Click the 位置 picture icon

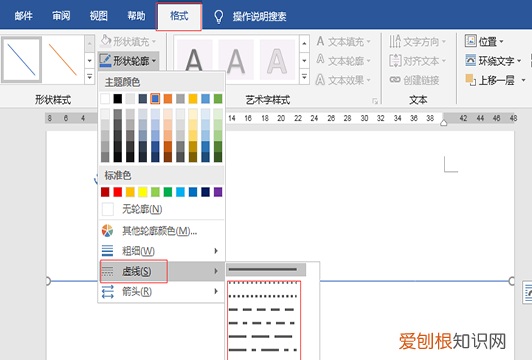coord(470,41)
